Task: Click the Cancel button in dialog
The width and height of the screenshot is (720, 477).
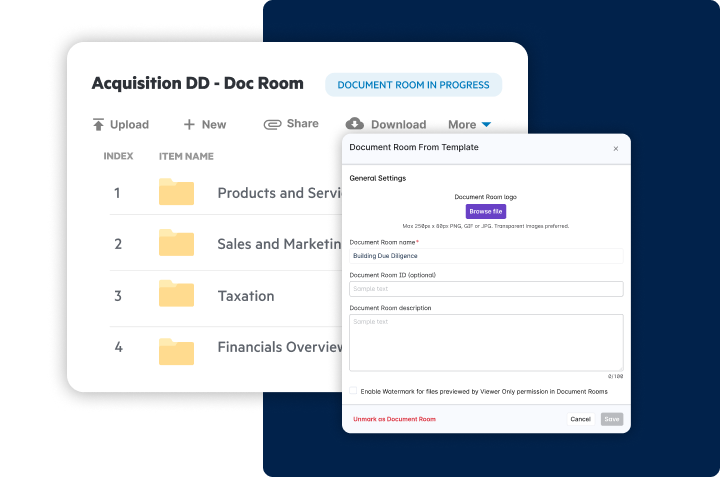Action: point(580,419)
